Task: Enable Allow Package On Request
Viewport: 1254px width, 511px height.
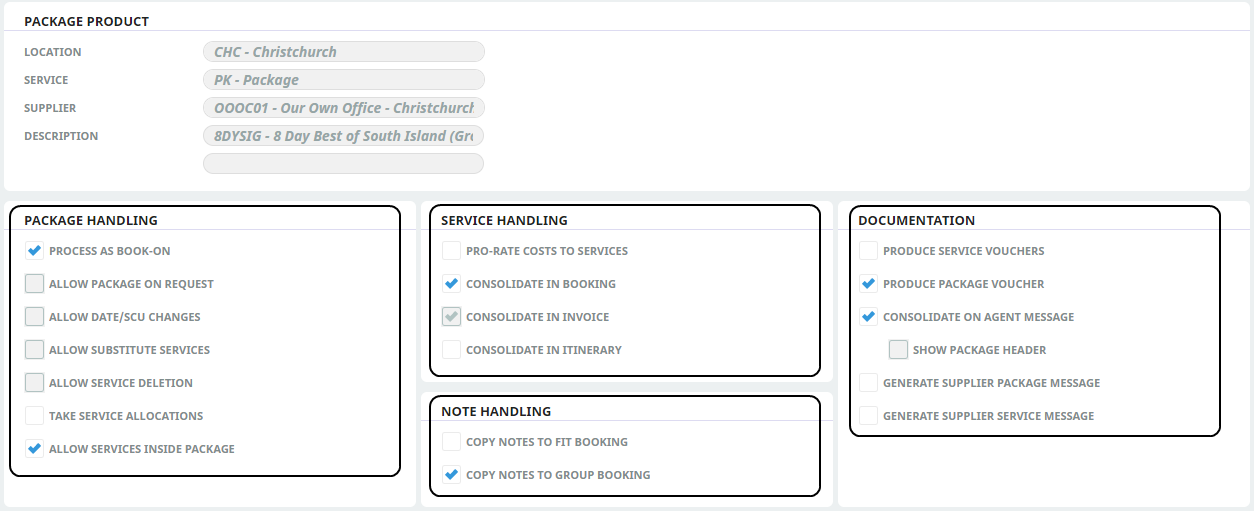Action: click(34, 284)
